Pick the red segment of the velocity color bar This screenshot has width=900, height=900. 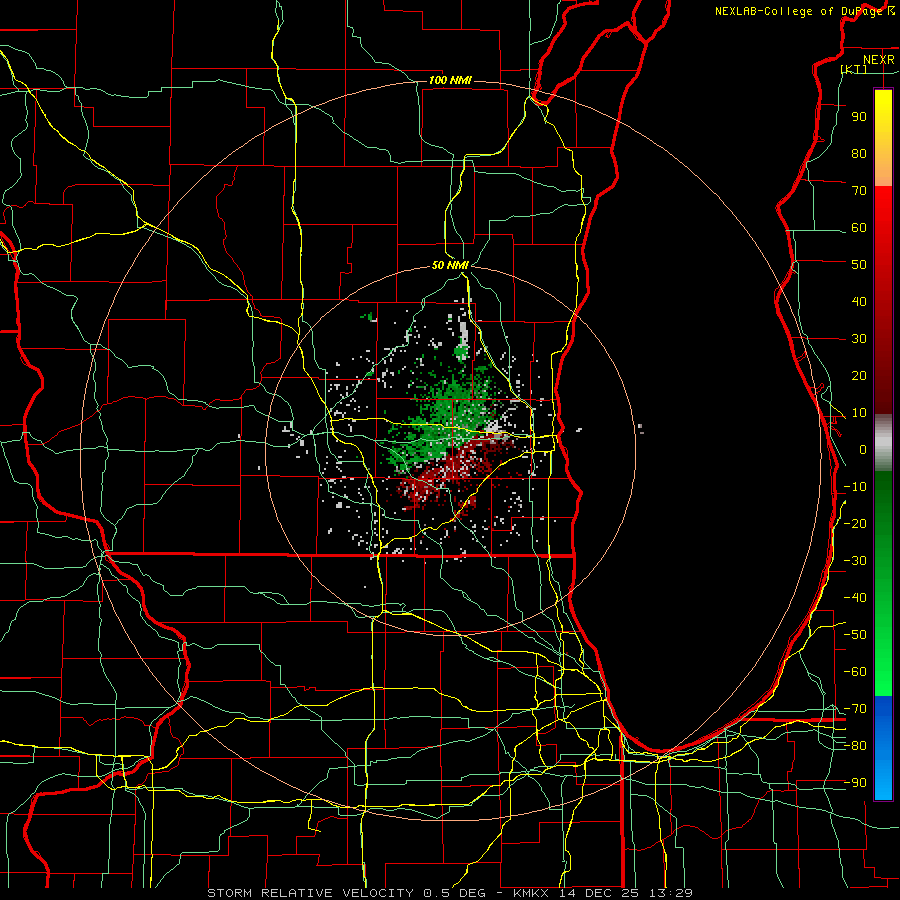tap(883, 300)
